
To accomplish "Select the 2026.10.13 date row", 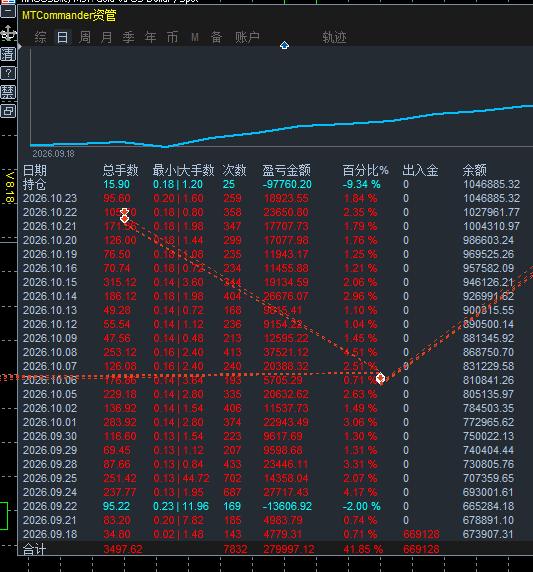I will (x=50, y=310).
